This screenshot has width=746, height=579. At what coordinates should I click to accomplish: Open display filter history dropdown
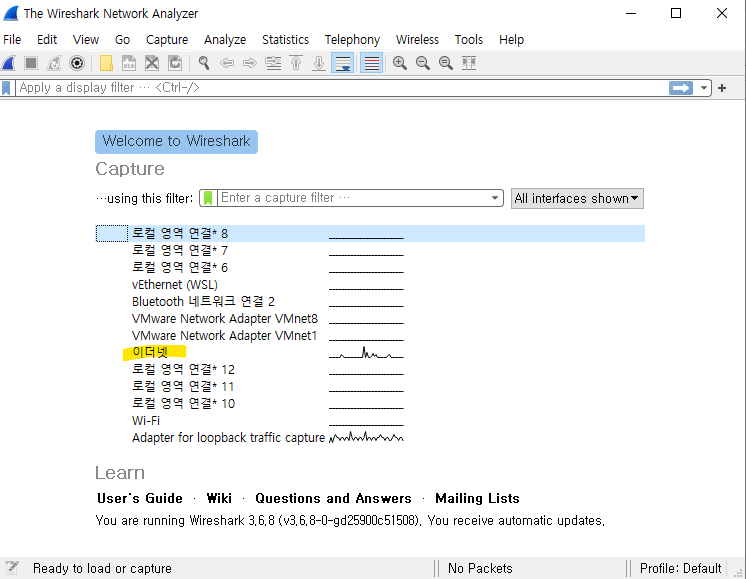tap(703, 88)
